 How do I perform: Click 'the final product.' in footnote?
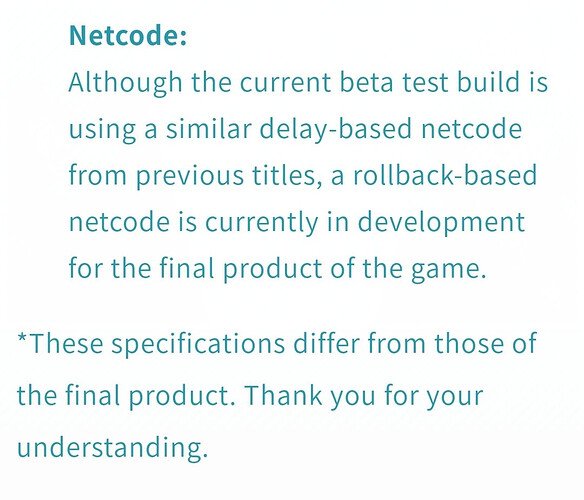(127, 396)
